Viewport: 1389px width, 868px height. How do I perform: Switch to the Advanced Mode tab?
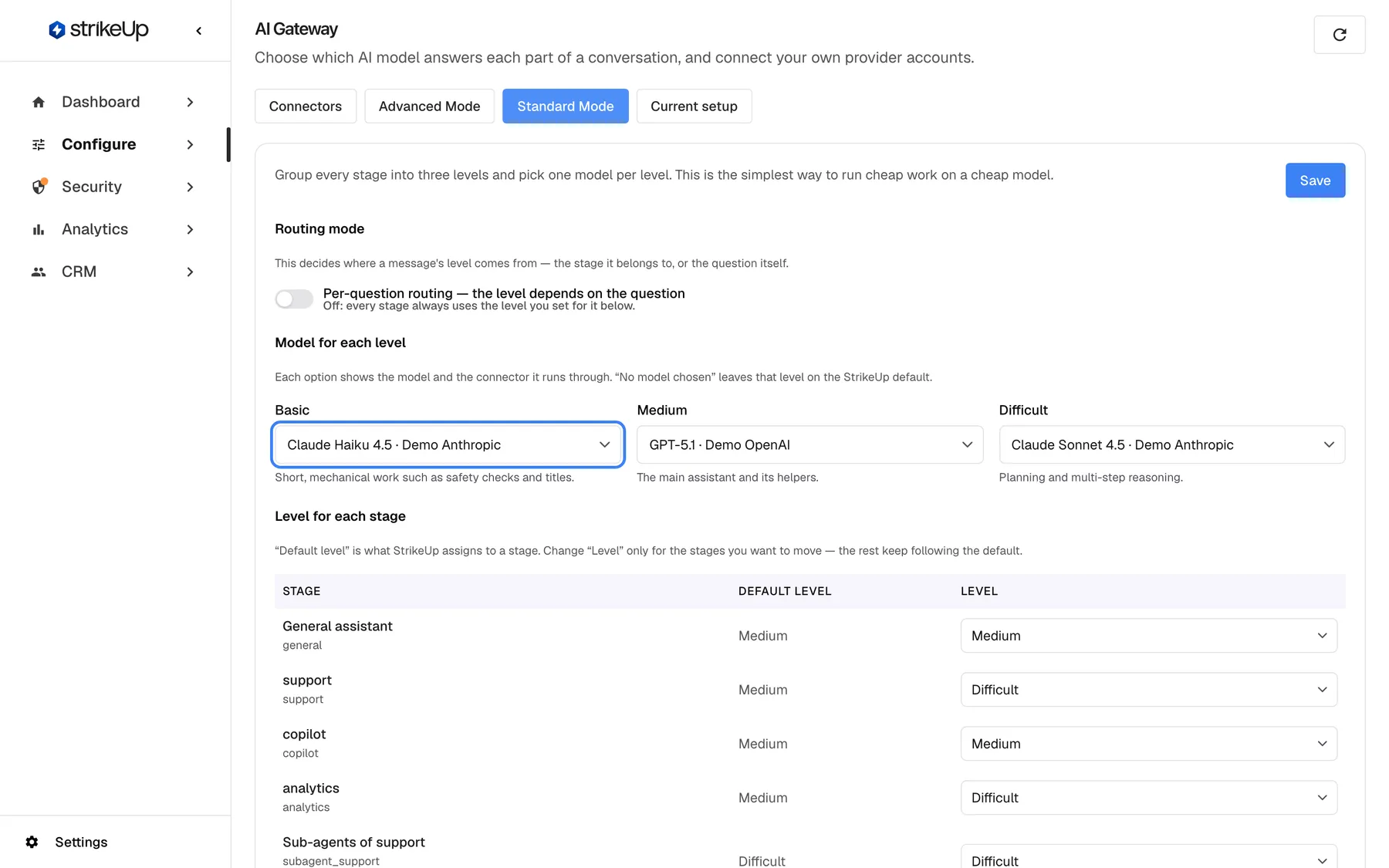click(x=429, y=106)
